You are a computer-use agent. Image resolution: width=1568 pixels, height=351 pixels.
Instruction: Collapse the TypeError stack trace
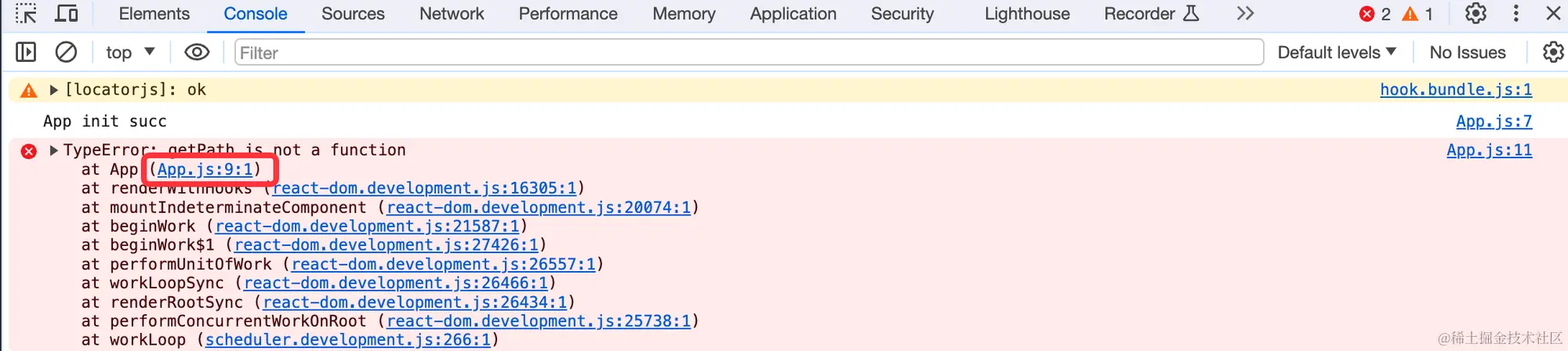point(53,150)
